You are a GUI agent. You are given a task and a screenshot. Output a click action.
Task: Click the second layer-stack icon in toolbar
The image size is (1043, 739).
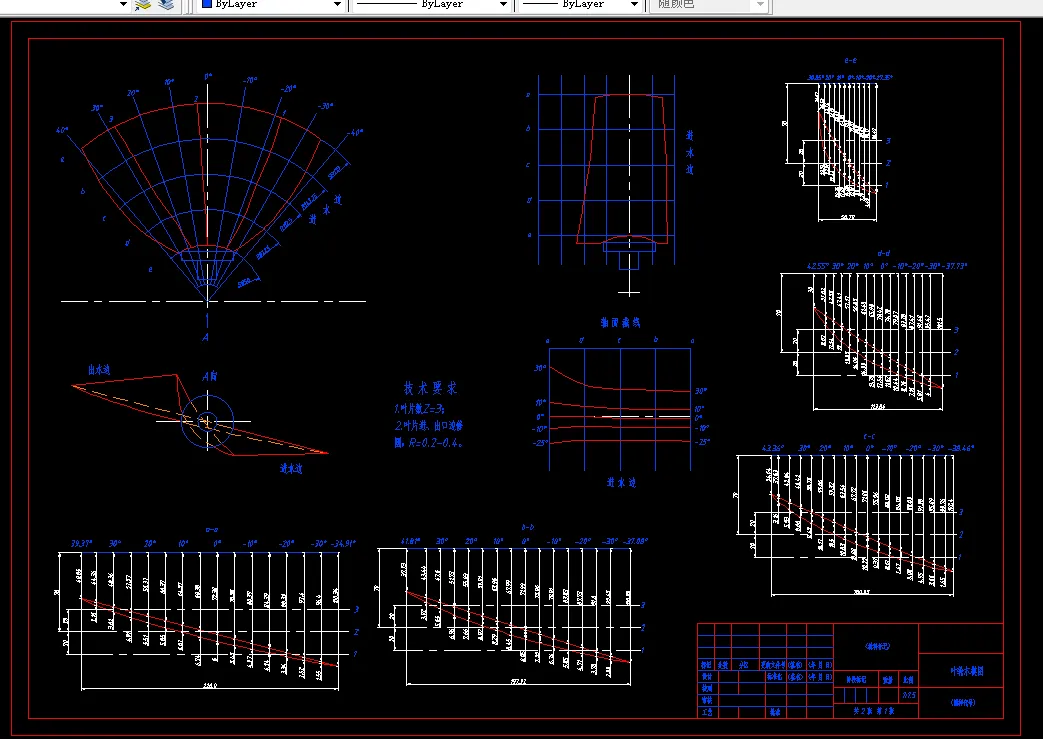(x=165, y=5)
